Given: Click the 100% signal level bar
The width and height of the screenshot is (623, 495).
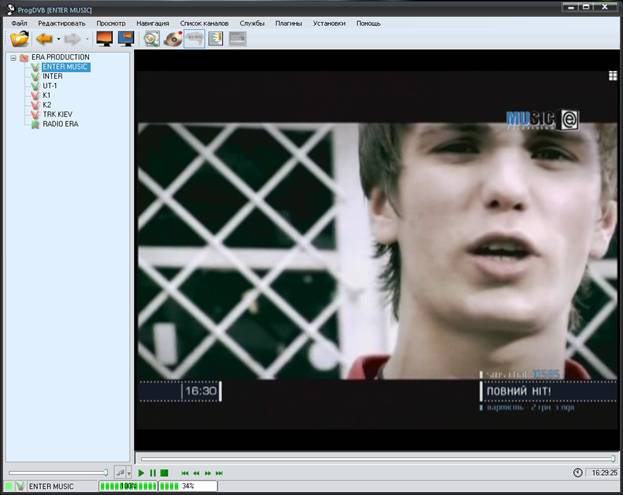Looking at the screenshot, I should [x=128, y=486].
